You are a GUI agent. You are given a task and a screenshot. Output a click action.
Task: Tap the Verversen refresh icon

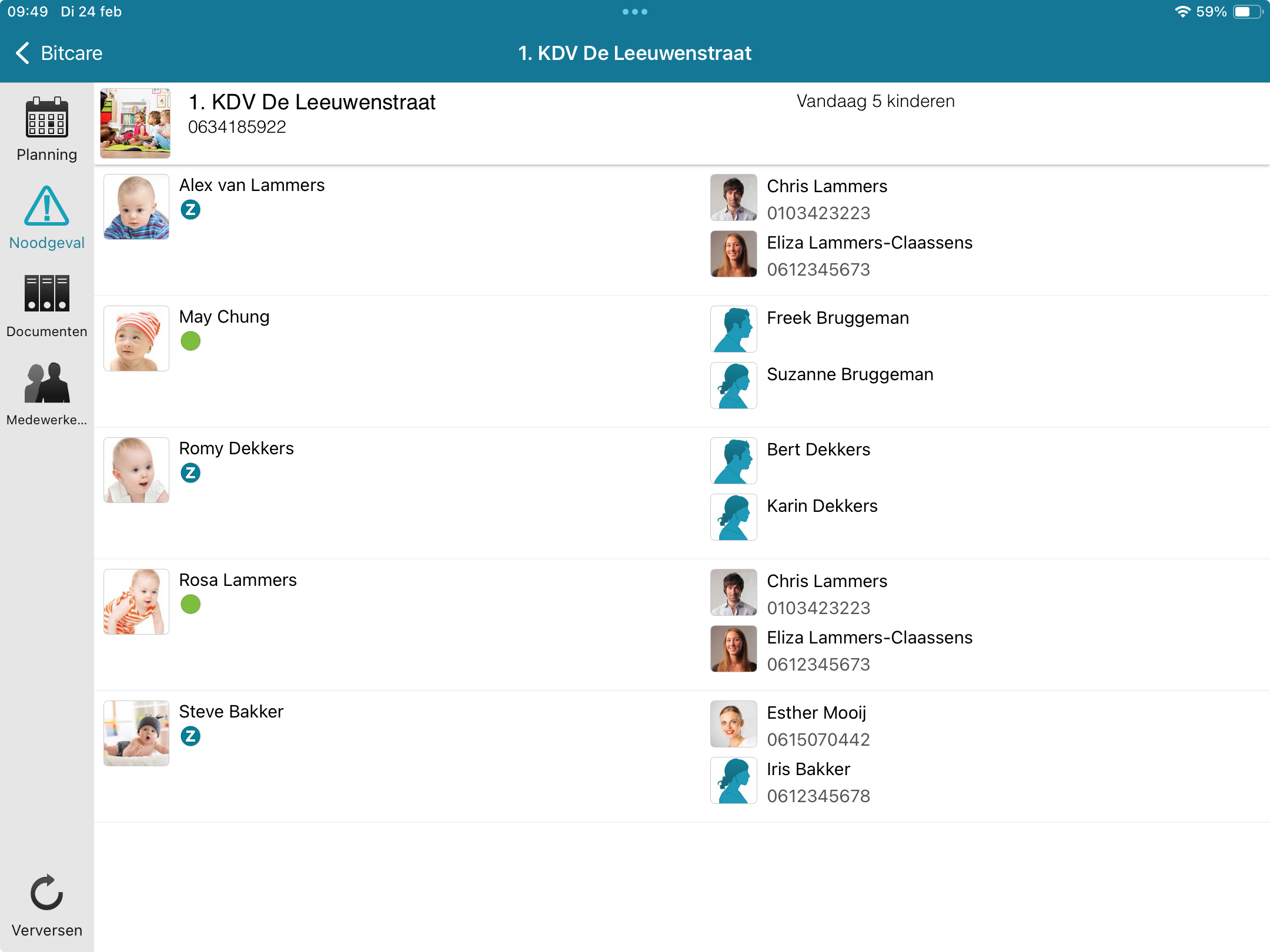(x=46, y=893)
